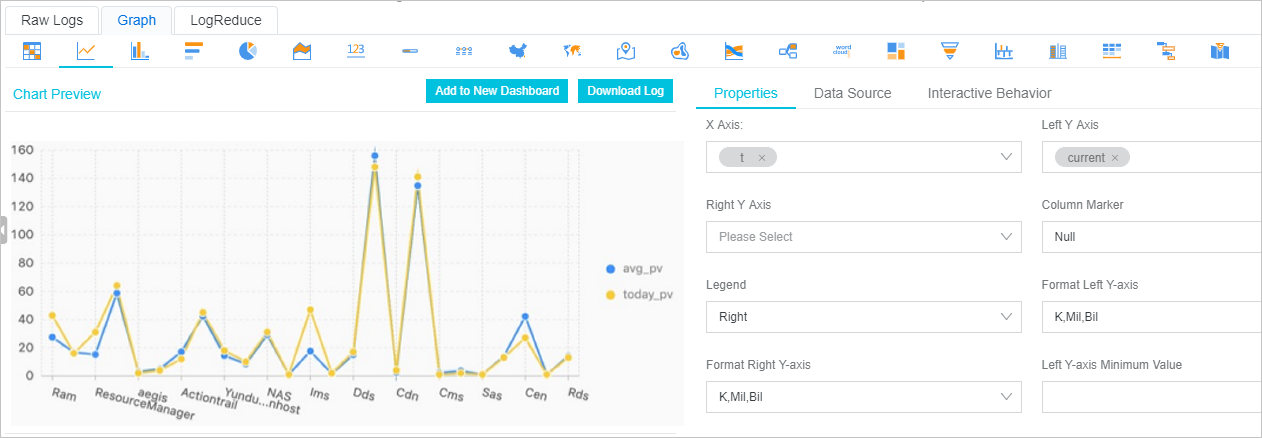The height and width of the screenshot is (438, 1262).
Task: Switch to the LogReduce tab
Action: (225, 20)
